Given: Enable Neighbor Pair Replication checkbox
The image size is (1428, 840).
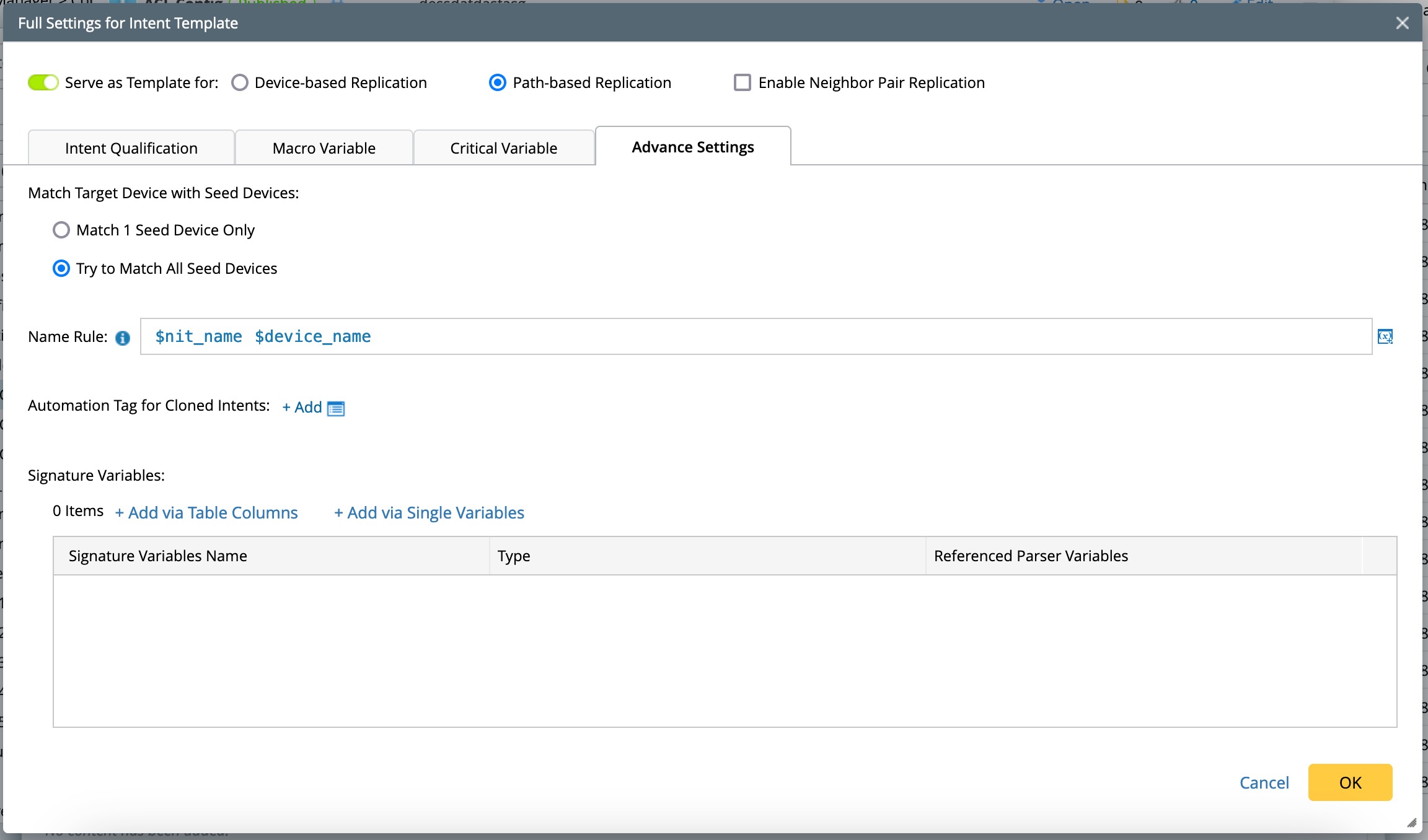Looking at the screenshot, I should (x=742, y=82).
